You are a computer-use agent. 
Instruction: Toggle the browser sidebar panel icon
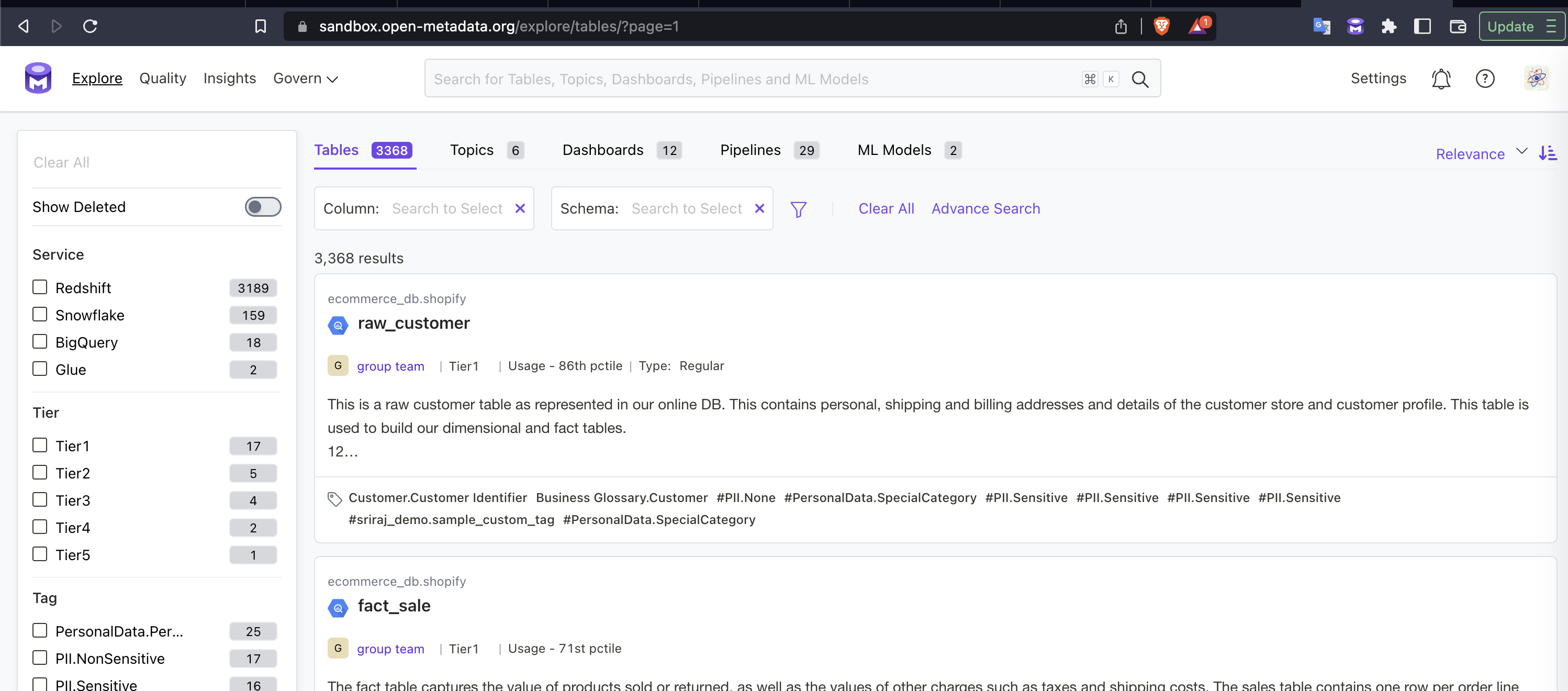click(x=1422, y=26)
